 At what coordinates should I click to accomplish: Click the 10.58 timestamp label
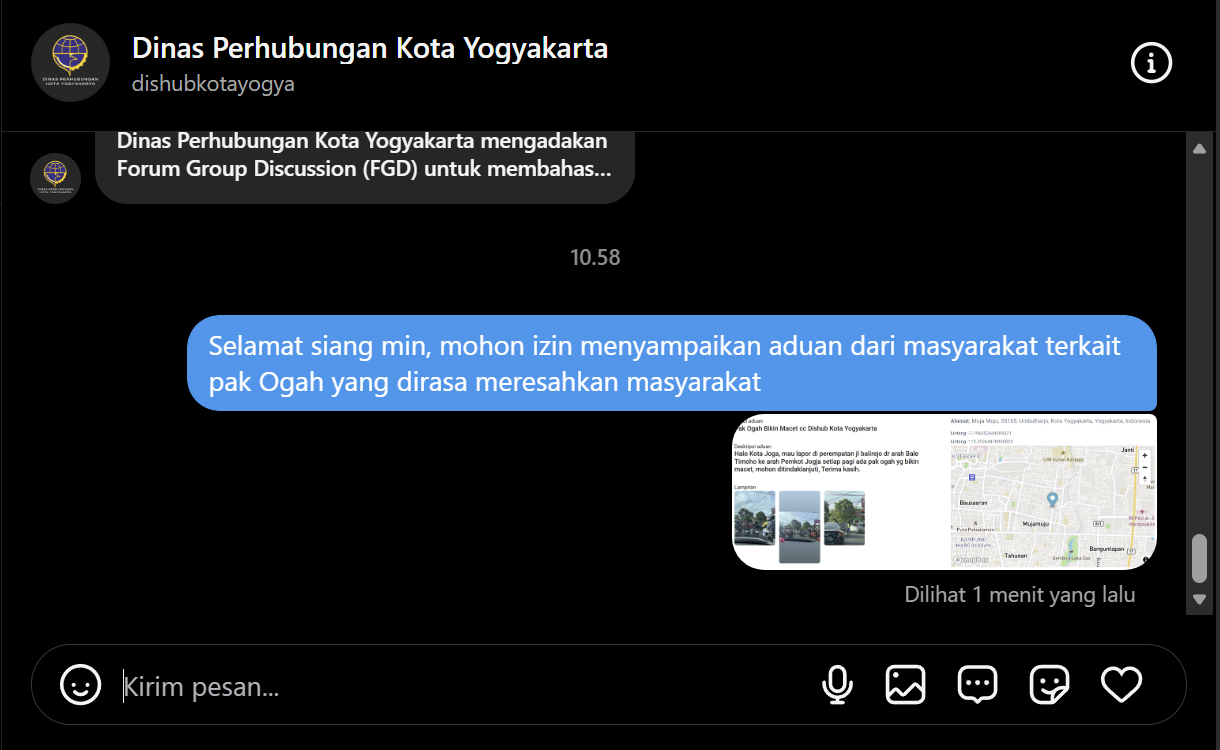[x=595, y=258]
